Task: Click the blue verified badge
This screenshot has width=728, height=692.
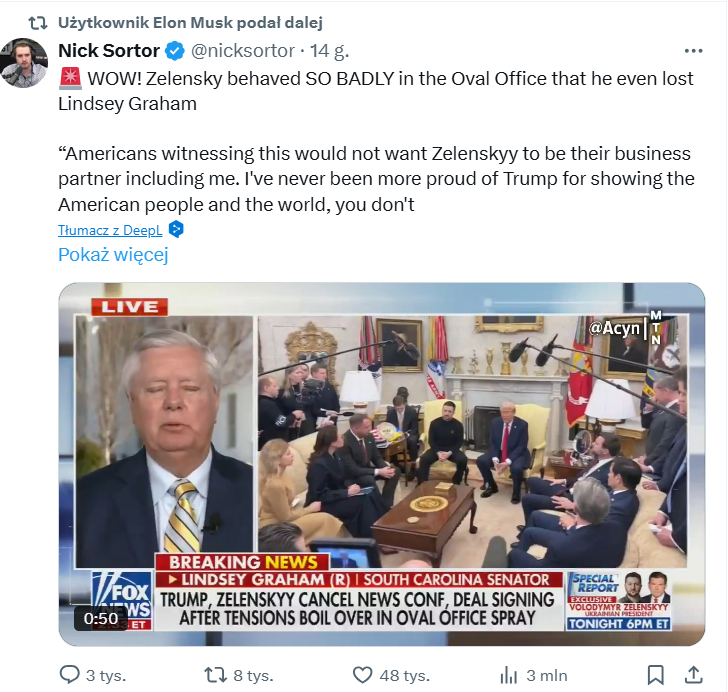Action: pyautogui.click(x=175, y=51)
